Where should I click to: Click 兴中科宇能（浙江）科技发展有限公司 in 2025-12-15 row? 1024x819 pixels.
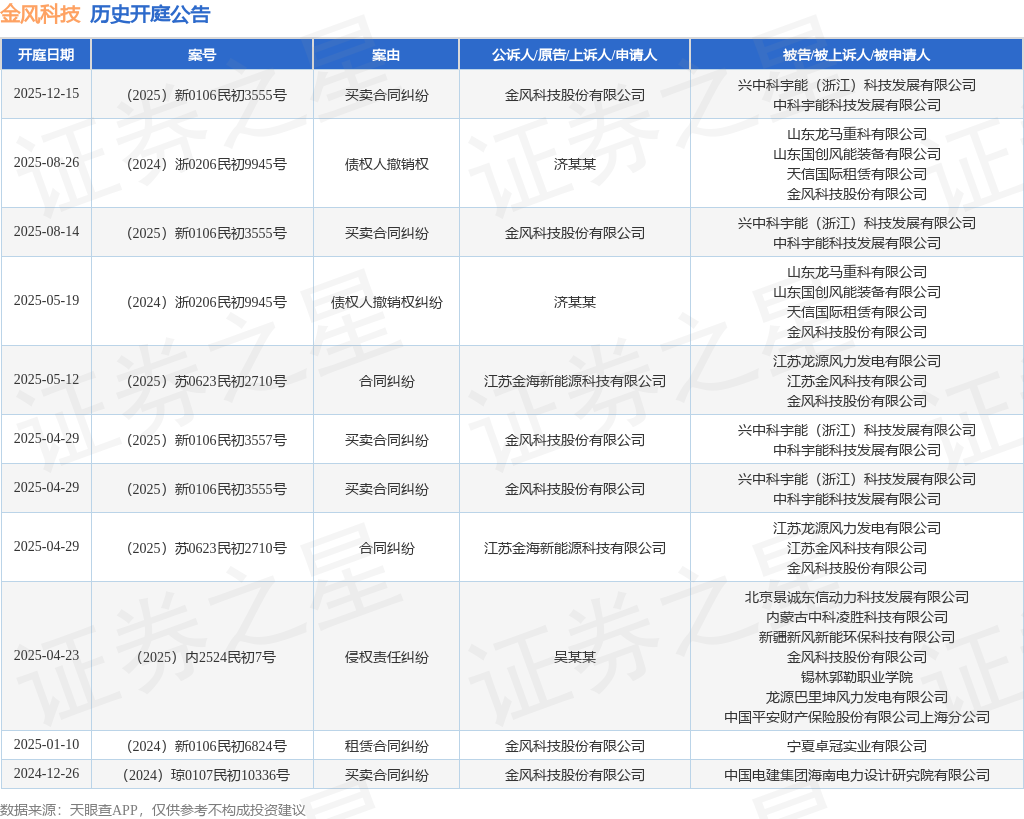[857, 86]
